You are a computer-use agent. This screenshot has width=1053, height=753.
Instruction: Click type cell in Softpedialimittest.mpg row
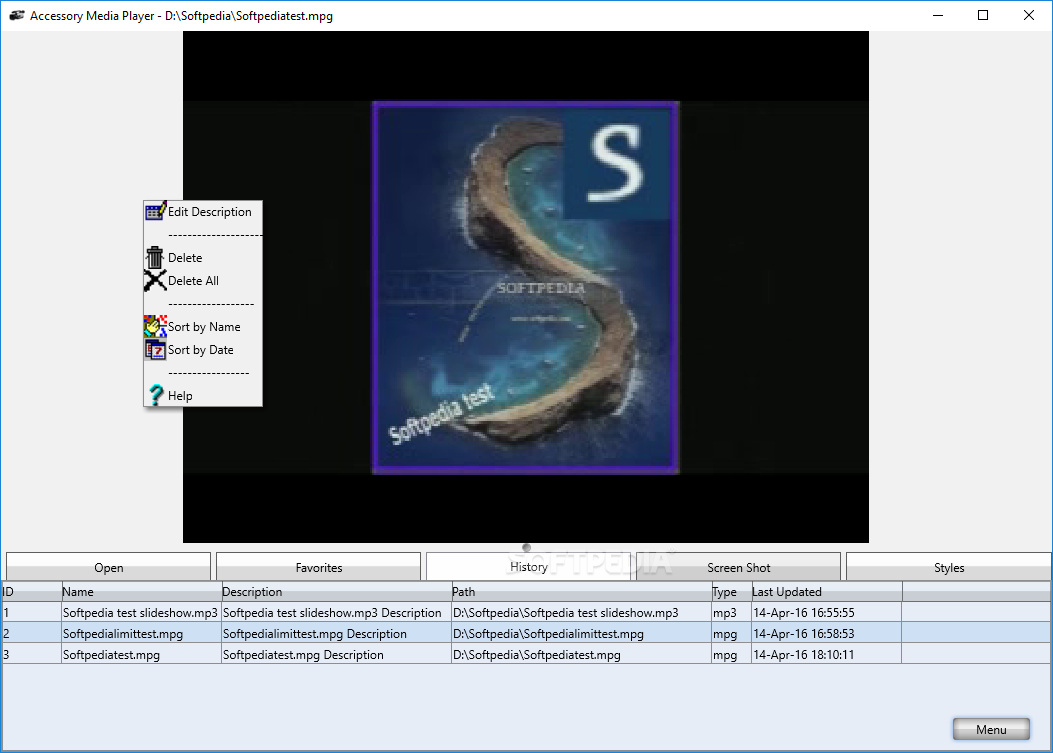tap(731, 633)
